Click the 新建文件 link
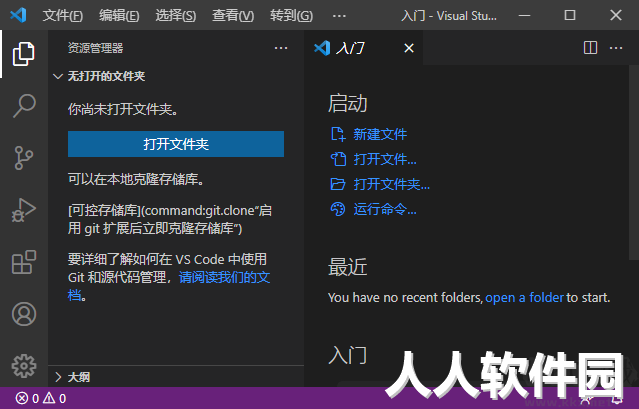Screen dimensions: 639x409 click(x=380, y=134)
